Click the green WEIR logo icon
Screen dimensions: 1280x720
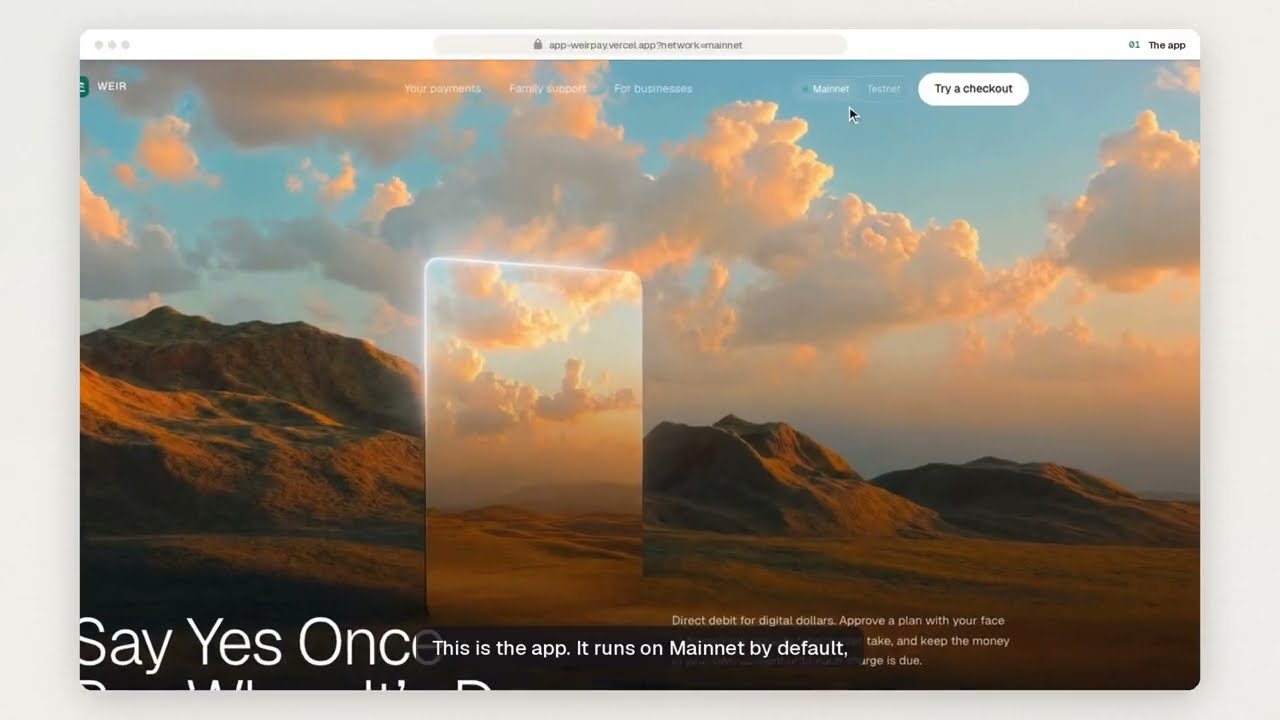tap(84, 87)
